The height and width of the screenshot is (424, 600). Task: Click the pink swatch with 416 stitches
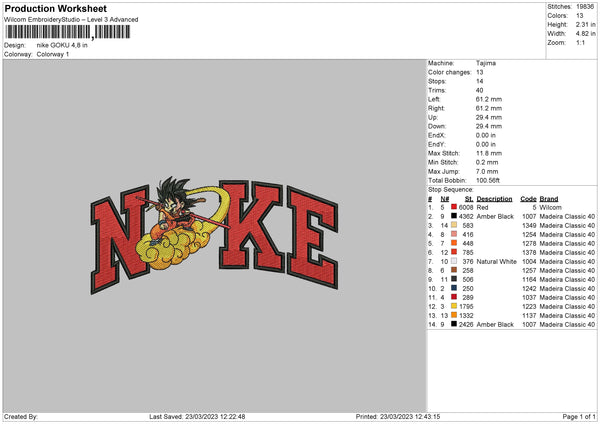tap(454, 234)
